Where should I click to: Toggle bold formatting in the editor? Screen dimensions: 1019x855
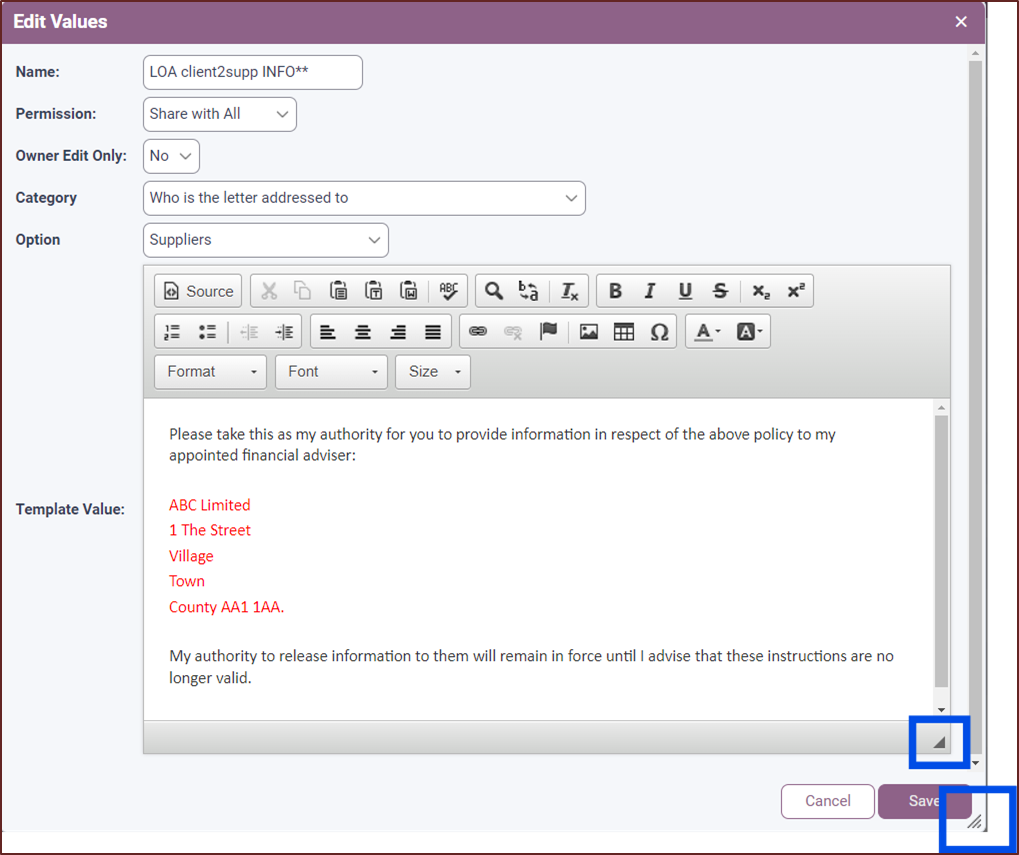point(615,290)
